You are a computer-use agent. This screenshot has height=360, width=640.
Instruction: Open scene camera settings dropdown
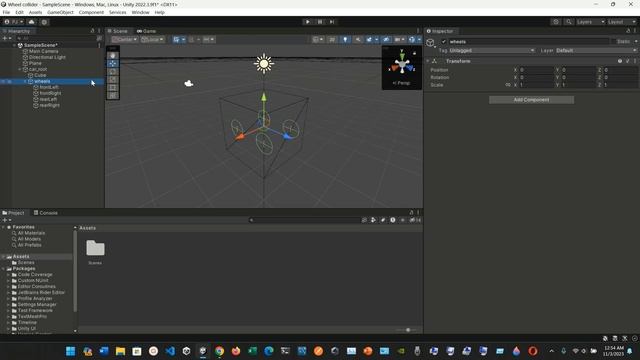click(399, 40)
